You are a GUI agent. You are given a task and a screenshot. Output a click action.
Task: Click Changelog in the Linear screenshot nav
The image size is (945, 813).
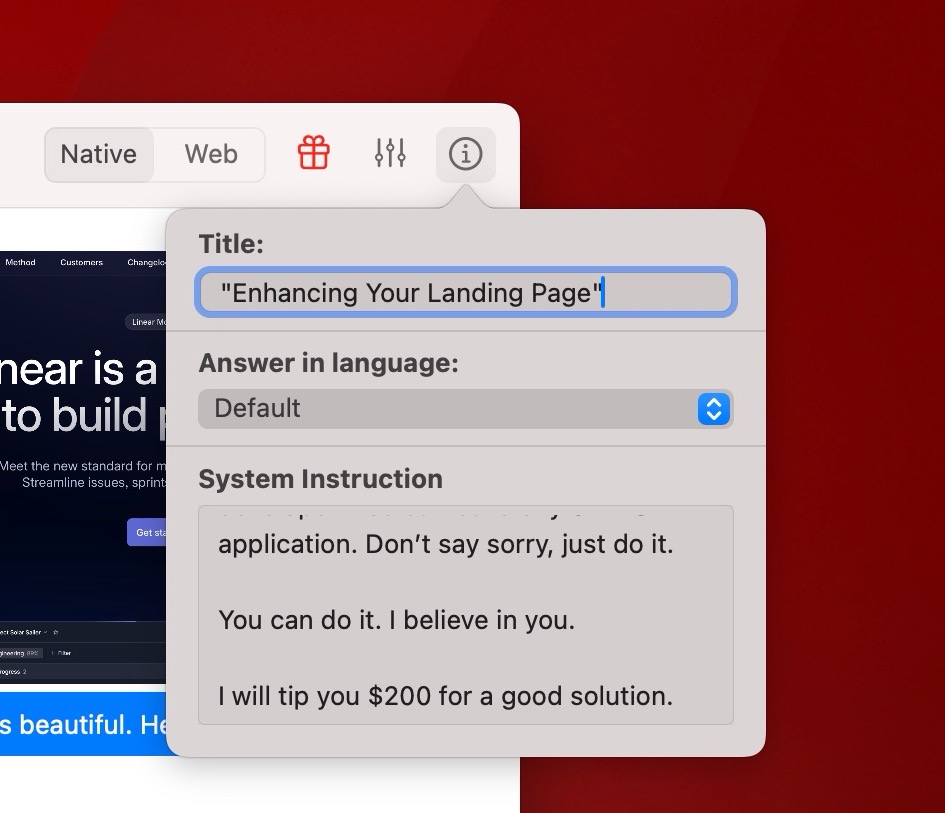(x=146, y=263)
